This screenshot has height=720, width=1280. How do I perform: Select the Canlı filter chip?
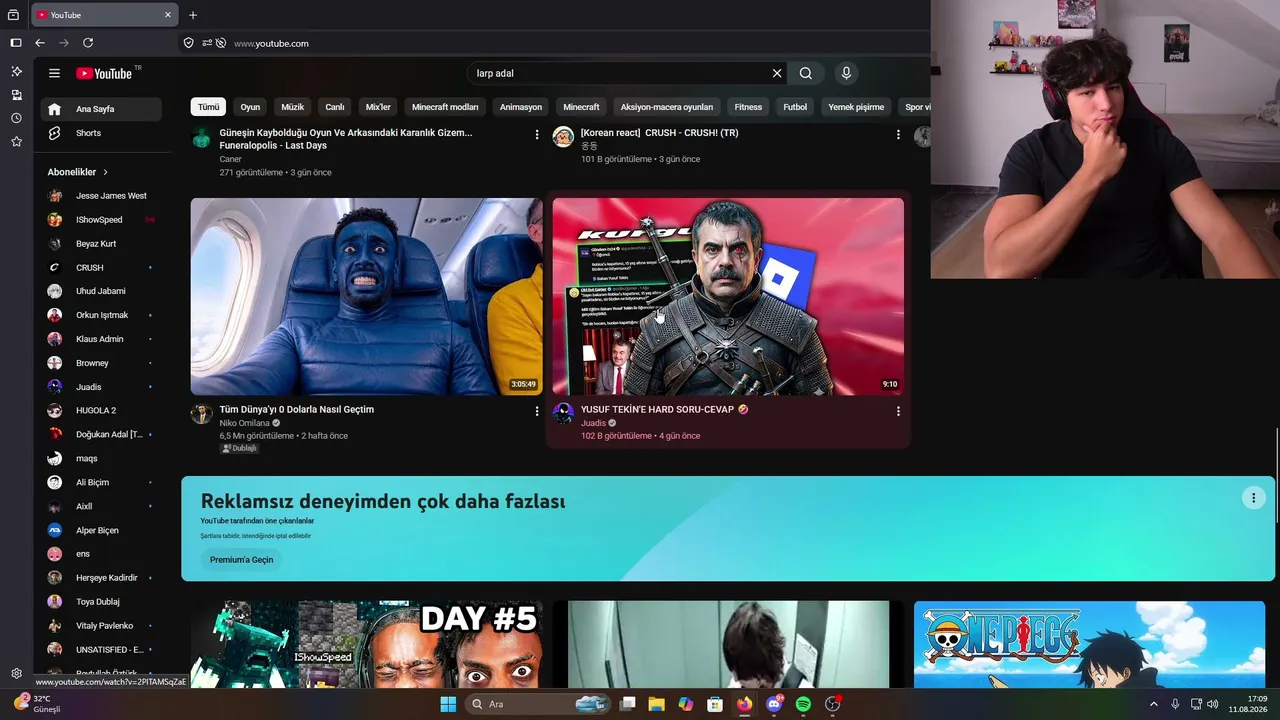coord(335,107)
